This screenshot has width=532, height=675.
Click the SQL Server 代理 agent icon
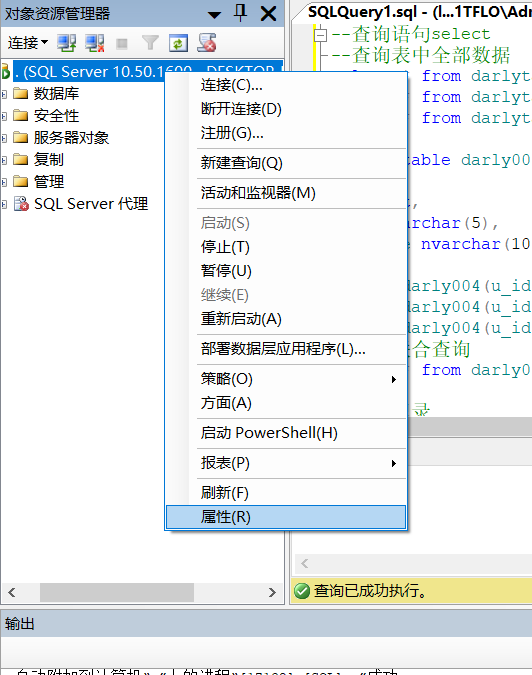tap(21, 204)
